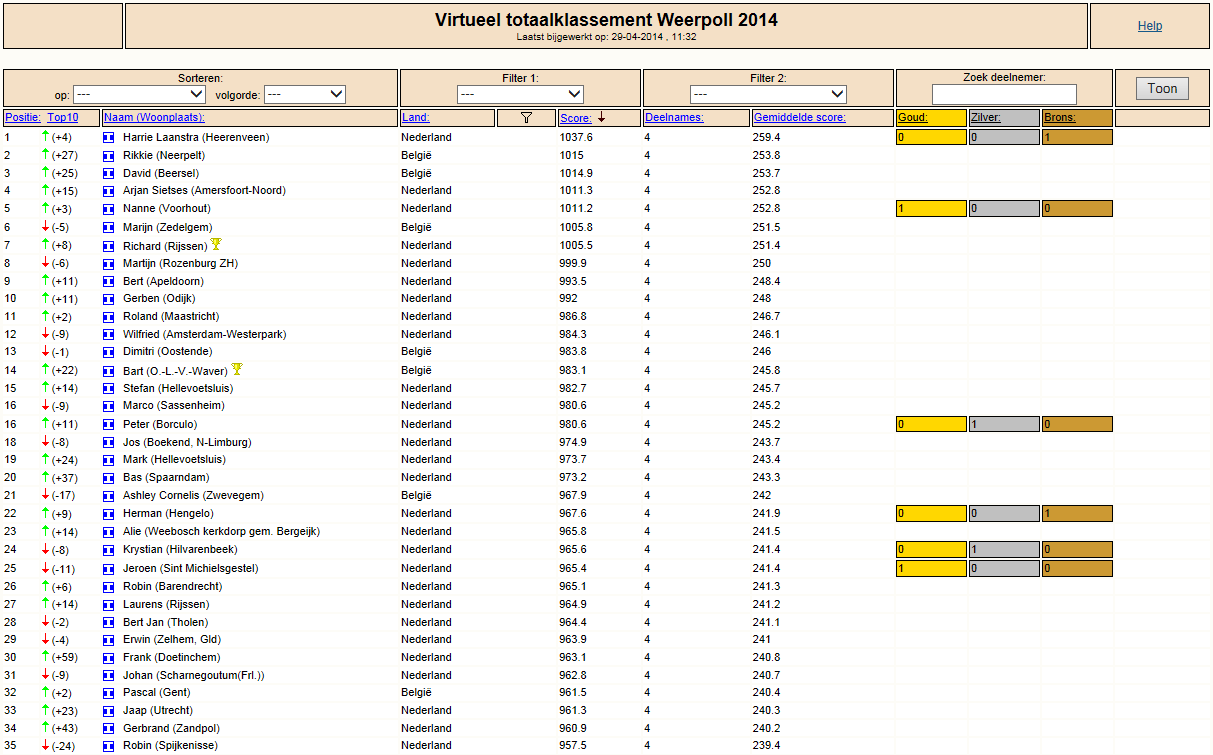Expand the Filter 1 dropdown
Image resolution: width=1213 pixels, height=755 pixels.
520,94
